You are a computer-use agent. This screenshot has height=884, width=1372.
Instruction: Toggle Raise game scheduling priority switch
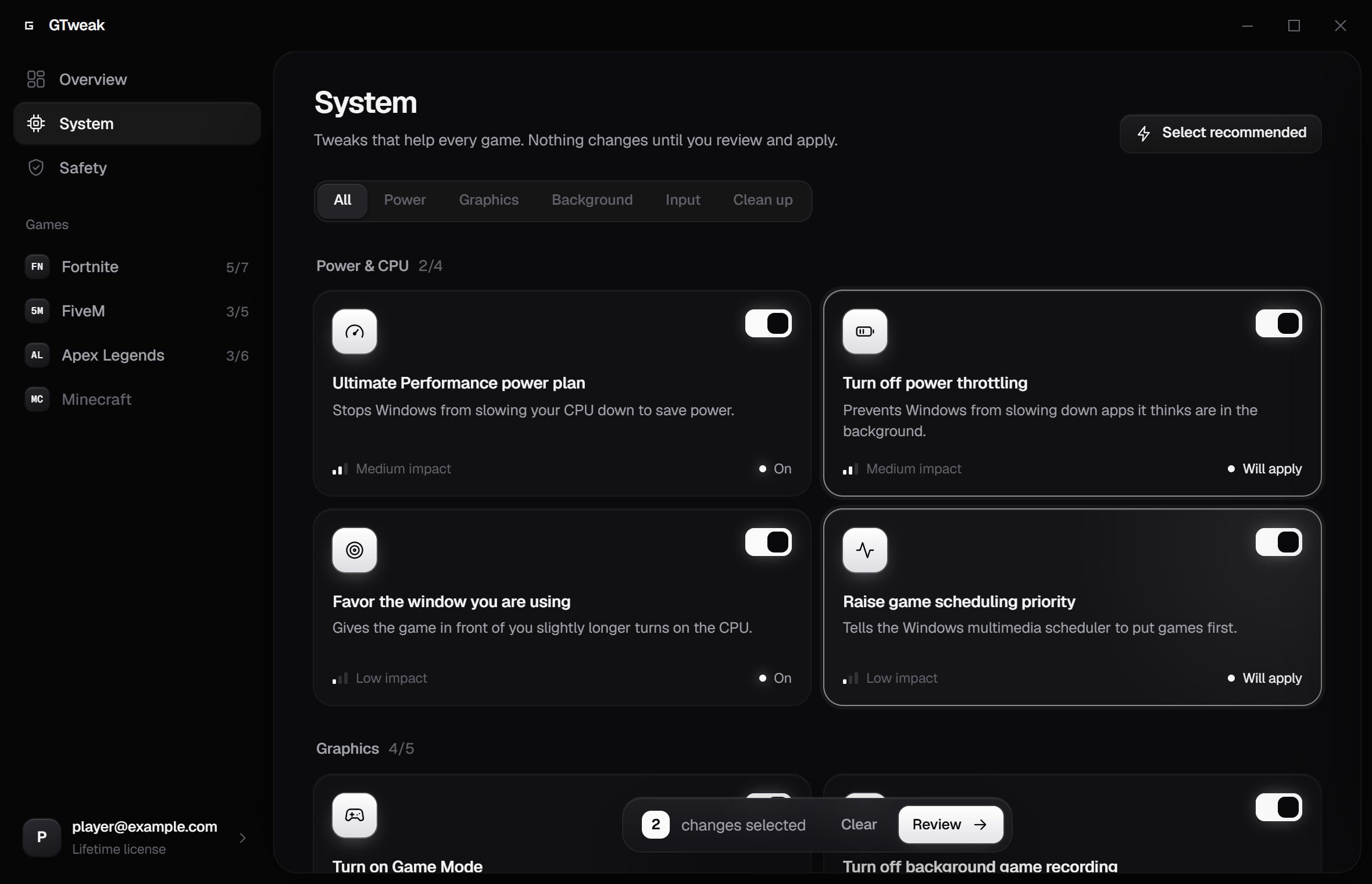pos(1279,542)
